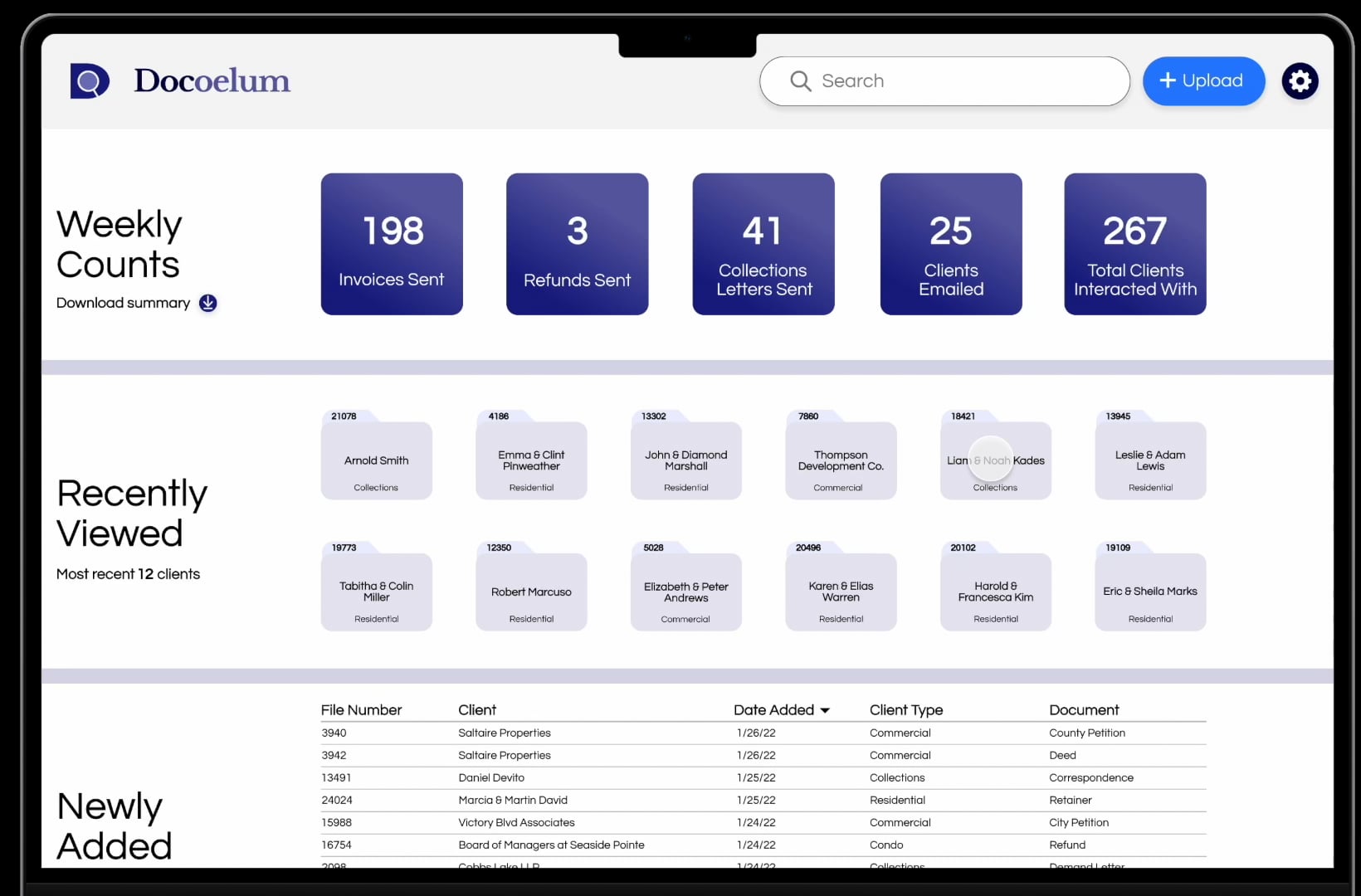This screenshot has width=1361, height=896.
Task: Click the Client column header
Action: 477,710
